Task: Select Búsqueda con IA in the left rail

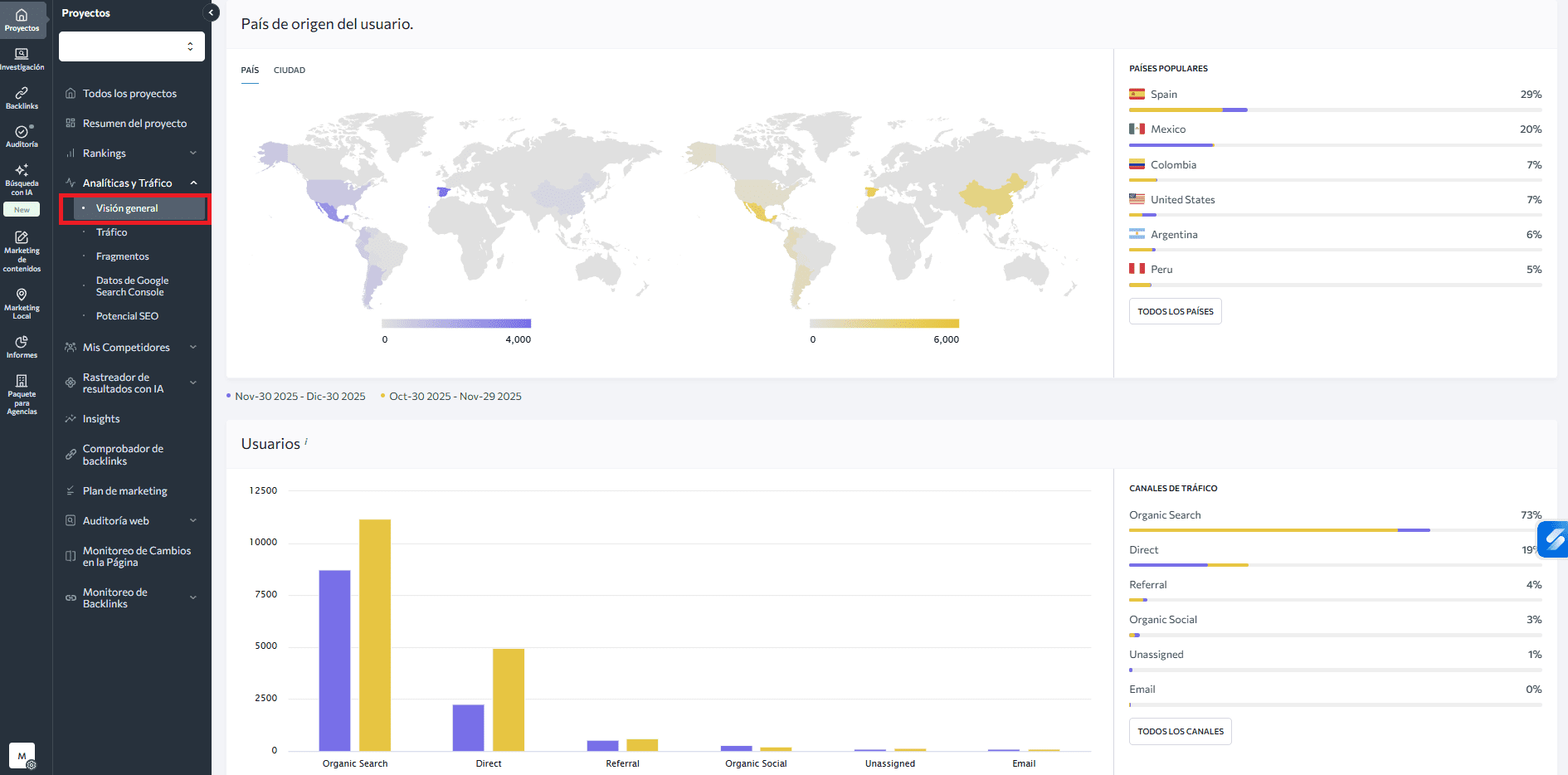Action: pyautogui.click(x=22, y=178)
